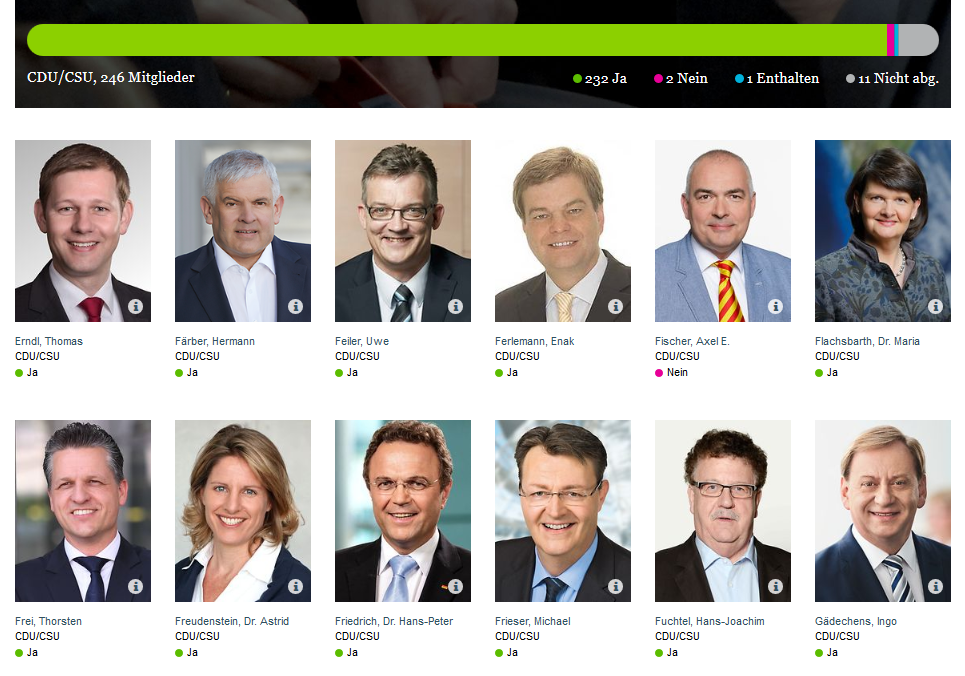
Task: Click the gray segment of the vote bar
Action: (x=919, y=40)
